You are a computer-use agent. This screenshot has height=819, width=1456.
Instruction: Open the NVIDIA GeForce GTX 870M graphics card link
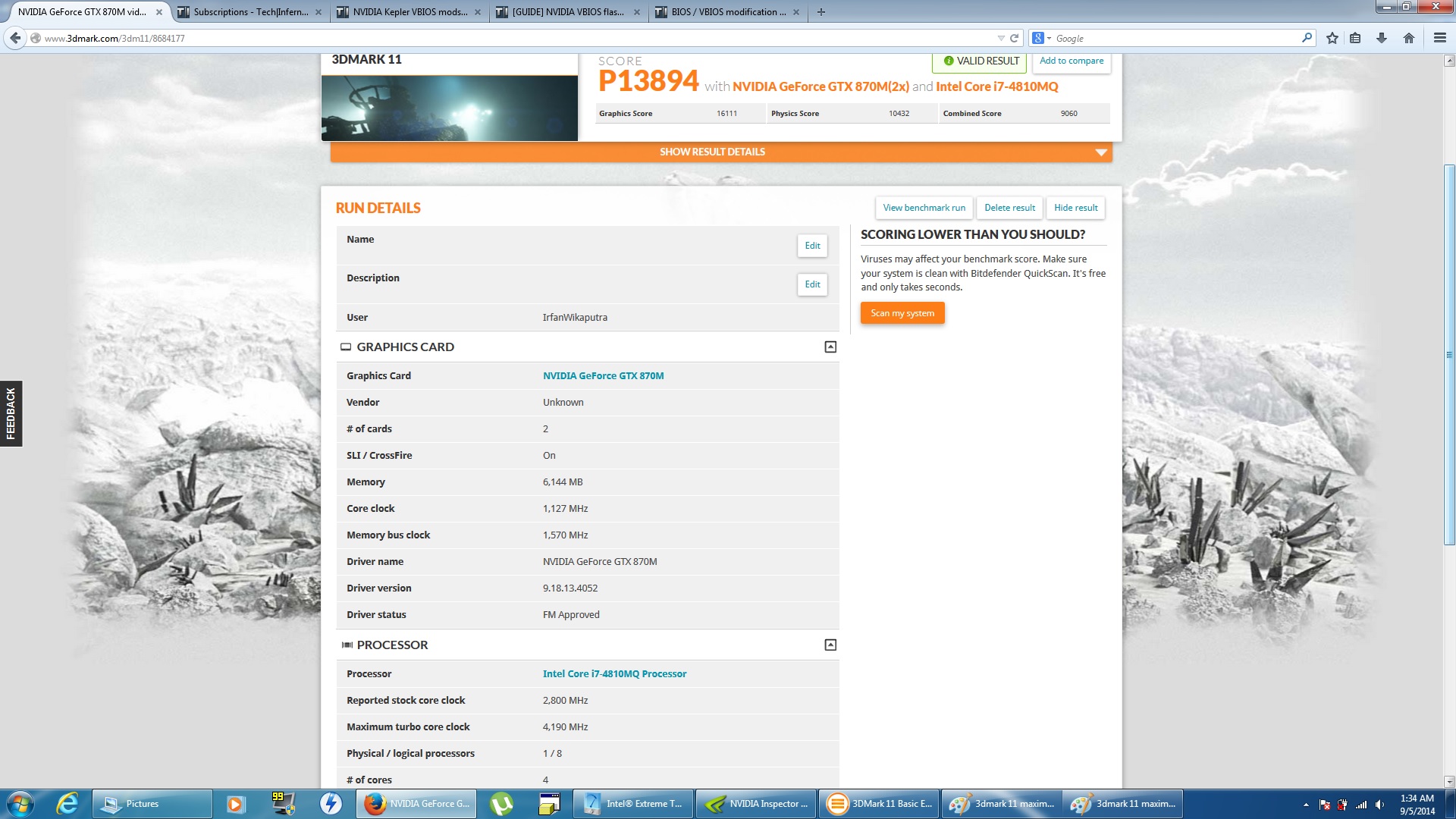[603, 376]
